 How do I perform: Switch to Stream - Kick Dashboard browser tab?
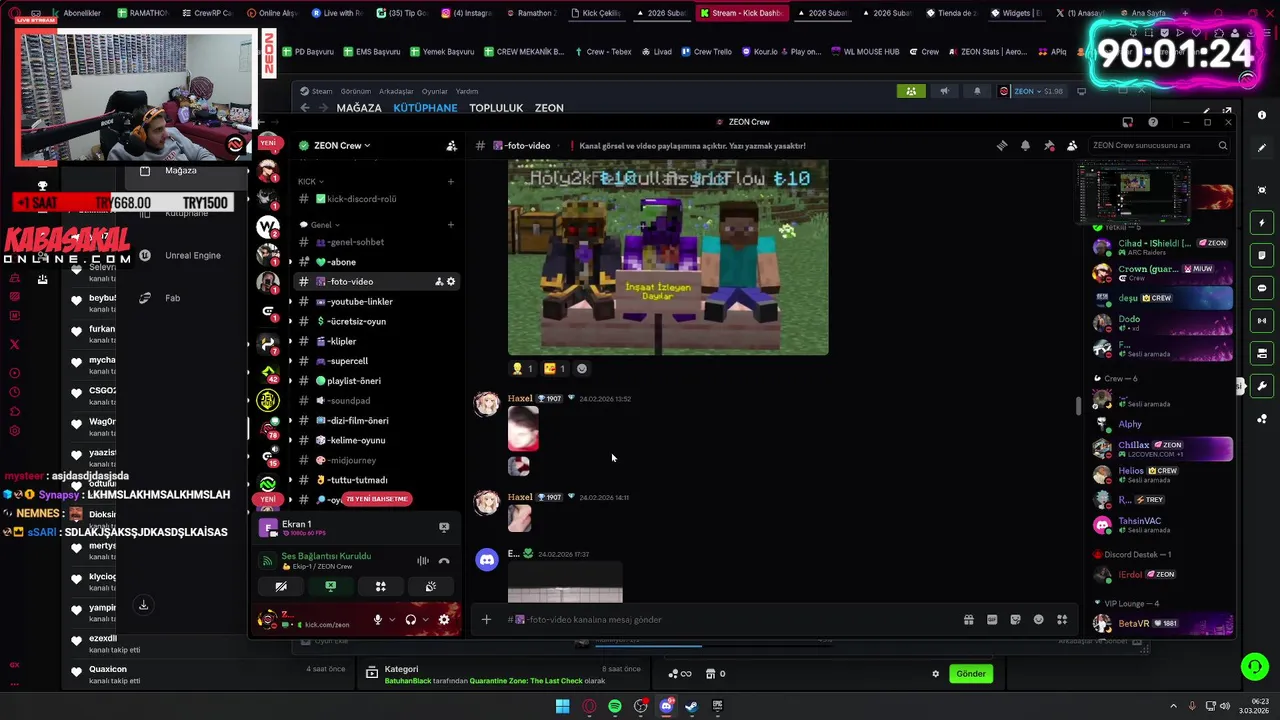[741, 13]
